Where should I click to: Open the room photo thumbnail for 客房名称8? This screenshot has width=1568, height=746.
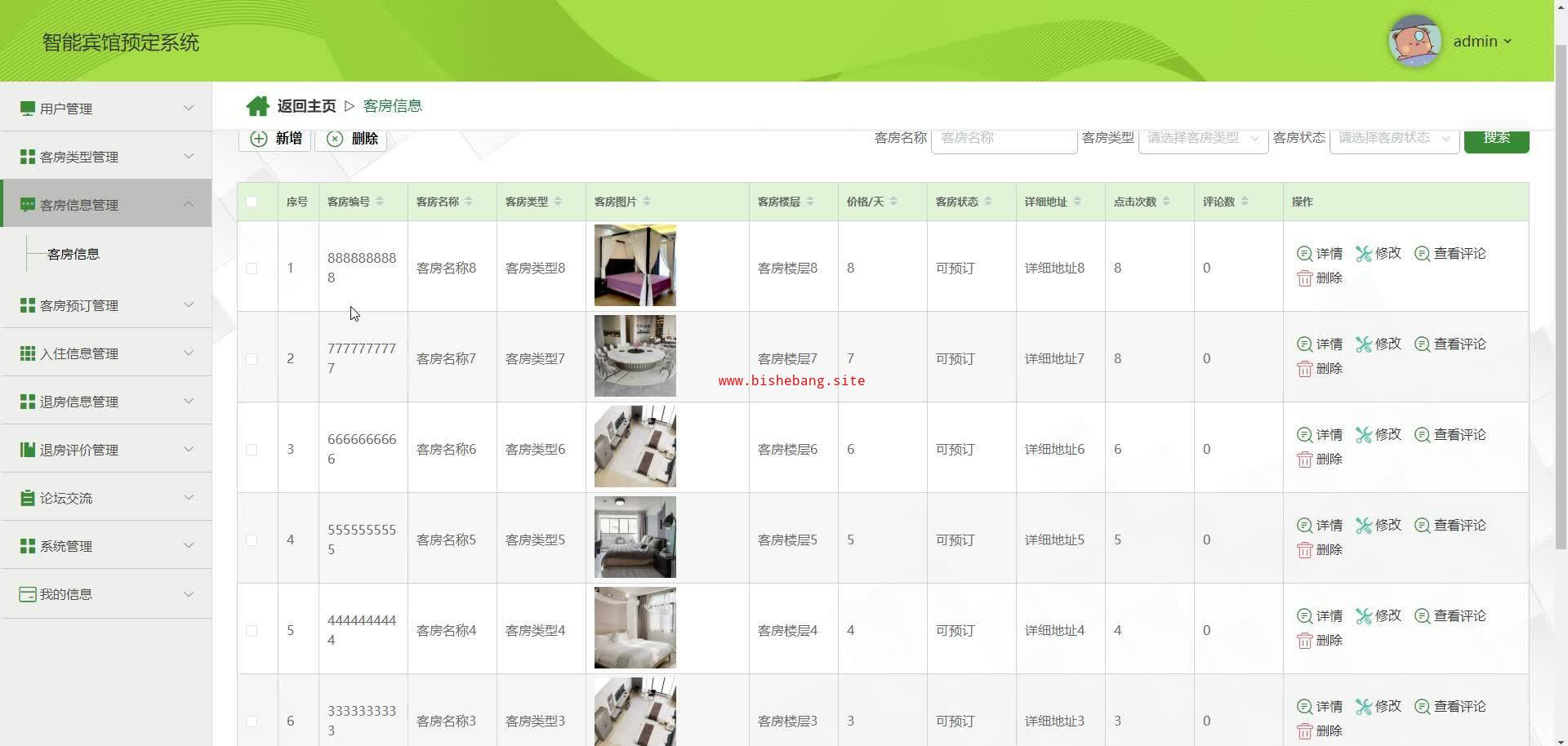[x=635, y=265]
